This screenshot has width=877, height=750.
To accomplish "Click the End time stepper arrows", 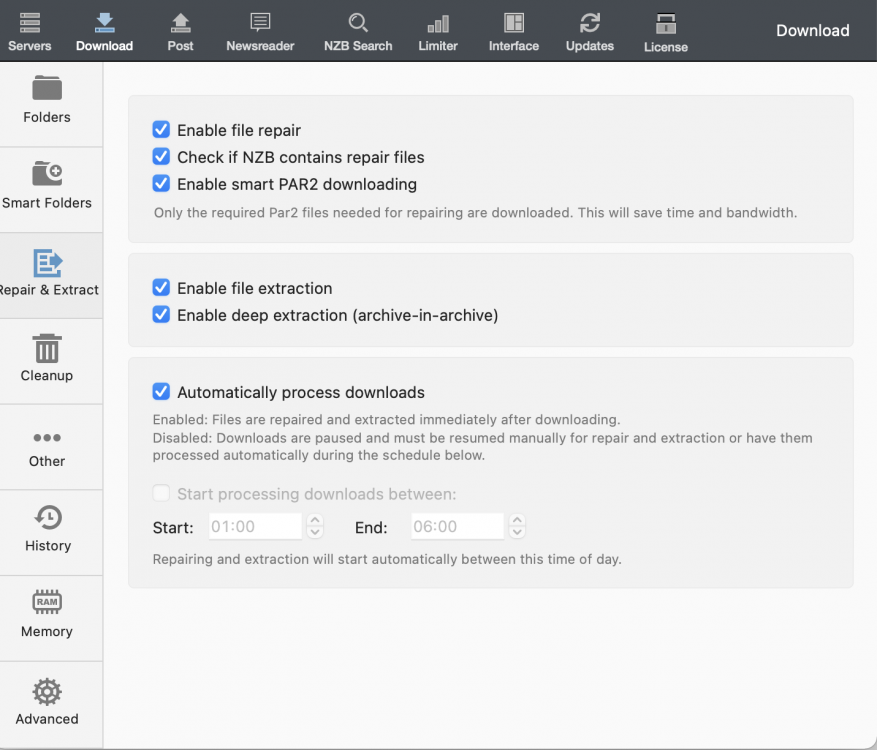I will (x=517, y=527).
